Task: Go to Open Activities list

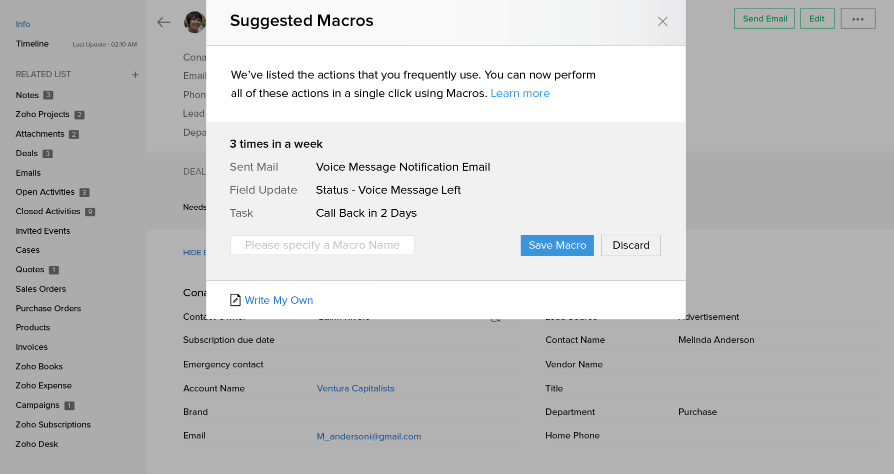Action: 45,192
